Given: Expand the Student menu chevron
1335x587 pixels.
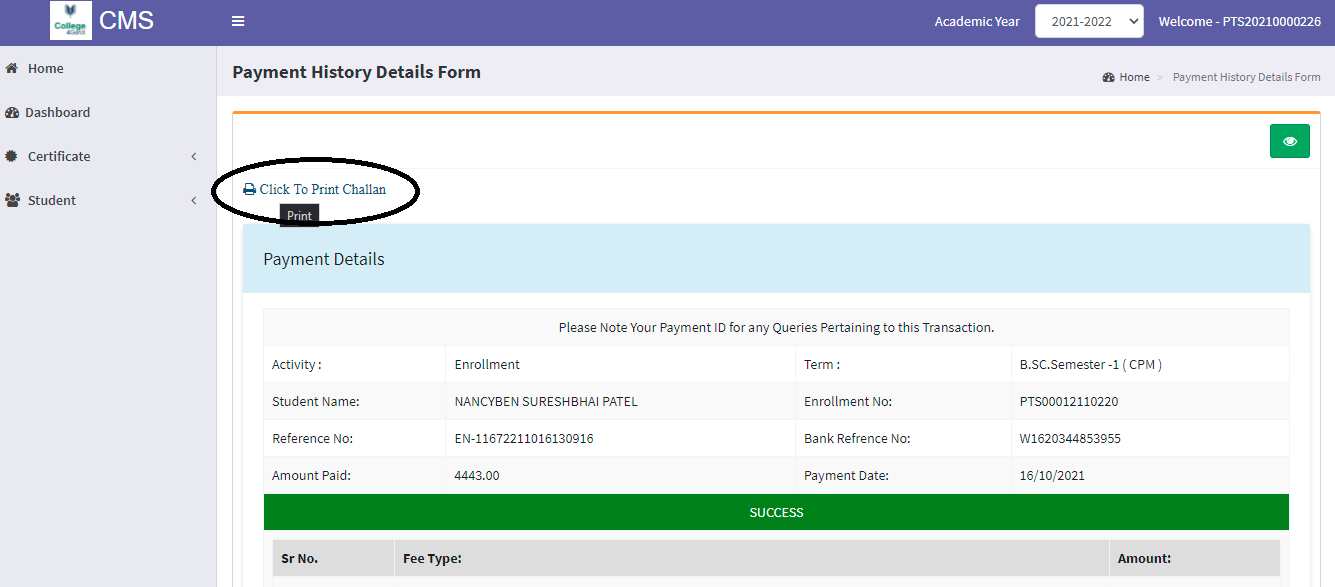Looking at the screenshot, I should tap(194, 201).
